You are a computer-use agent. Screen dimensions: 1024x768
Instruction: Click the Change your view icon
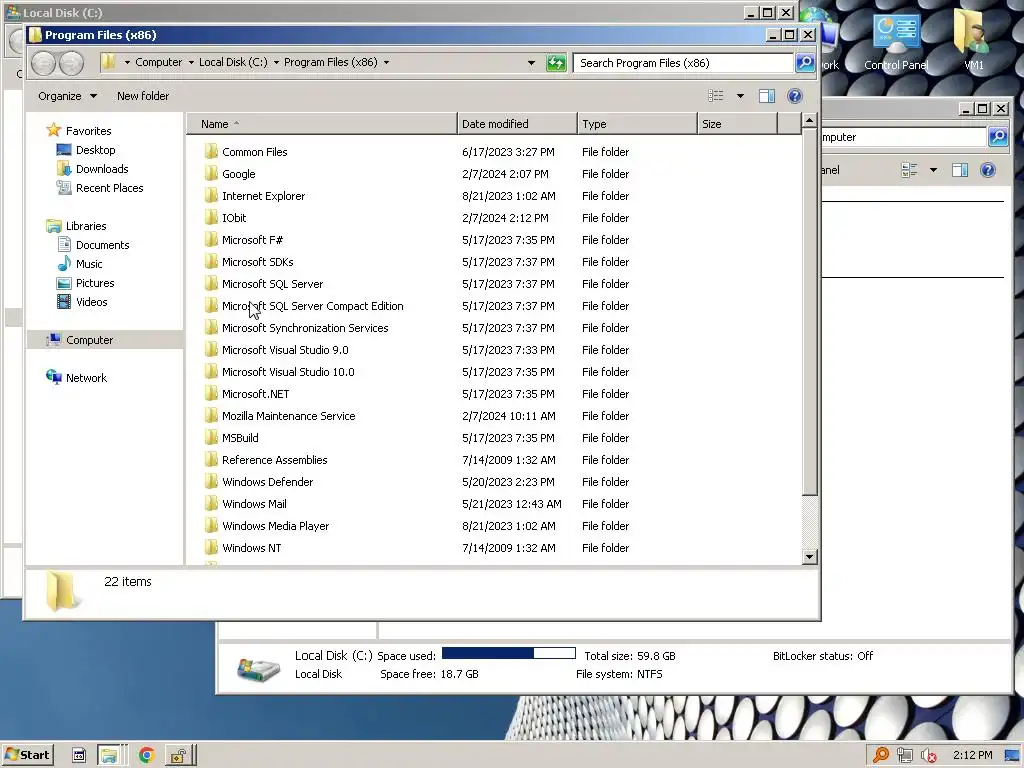pos(716,96)
